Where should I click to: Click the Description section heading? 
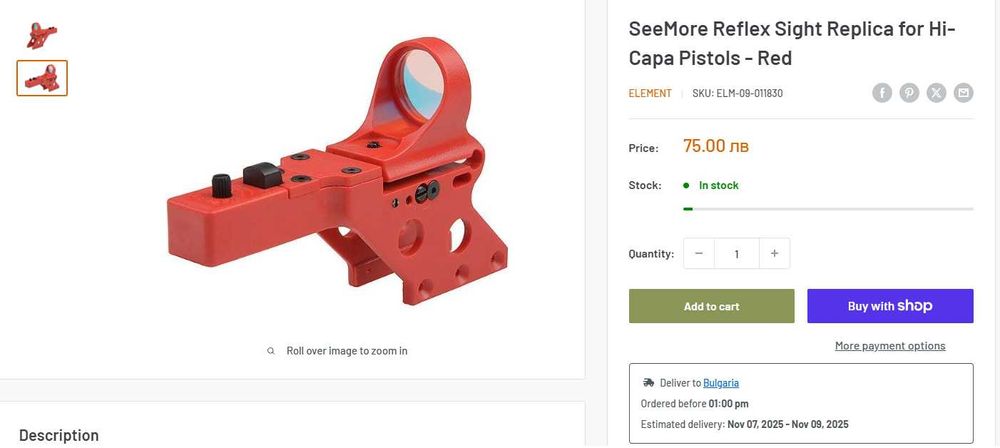pyautogui.click(x=59, y=435)
